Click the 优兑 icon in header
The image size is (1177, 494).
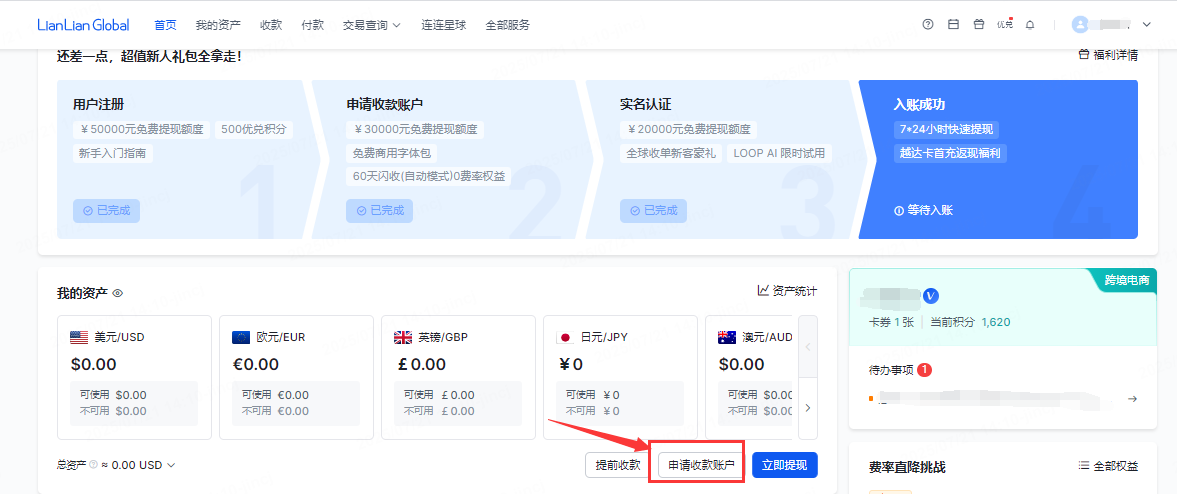pyautogui.click(x=1005, y=25)
